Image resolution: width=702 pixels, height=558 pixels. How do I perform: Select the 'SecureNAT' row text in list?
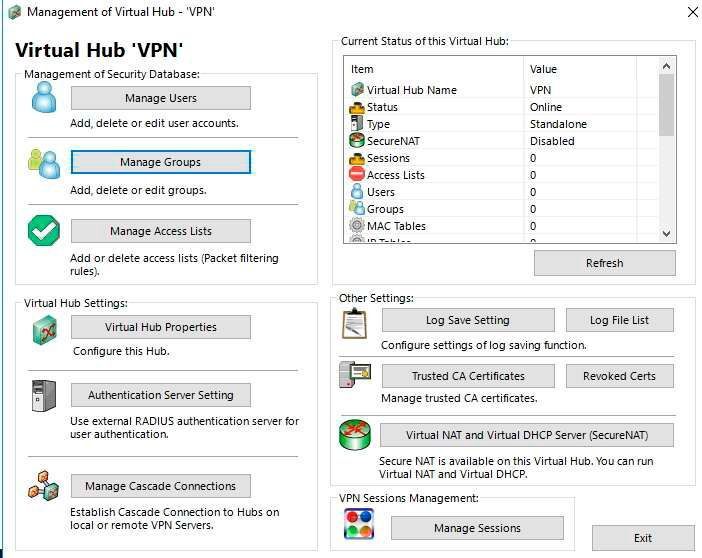393,141
